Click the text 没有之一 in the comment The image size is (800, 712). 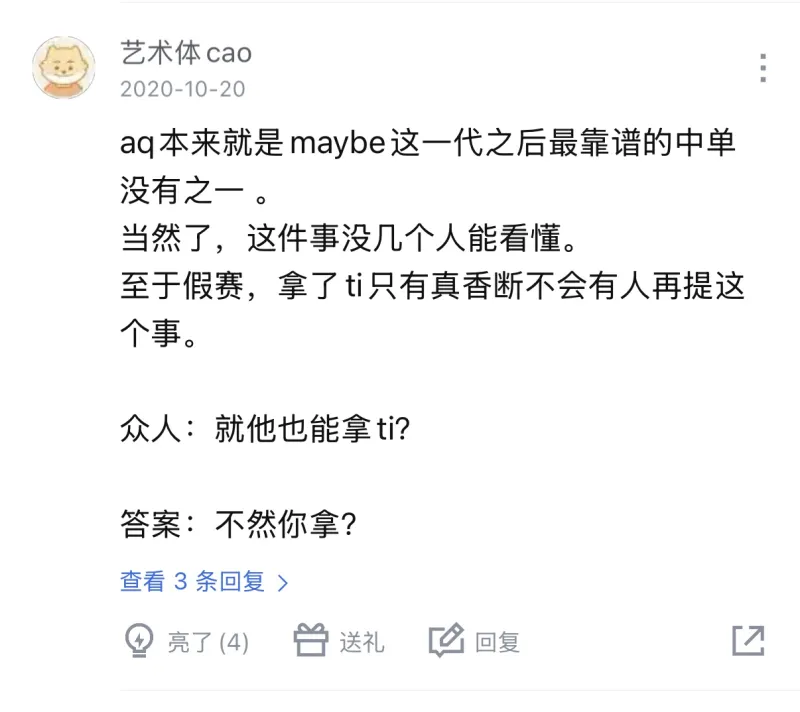pyautogui.click(x=183, y=191)
